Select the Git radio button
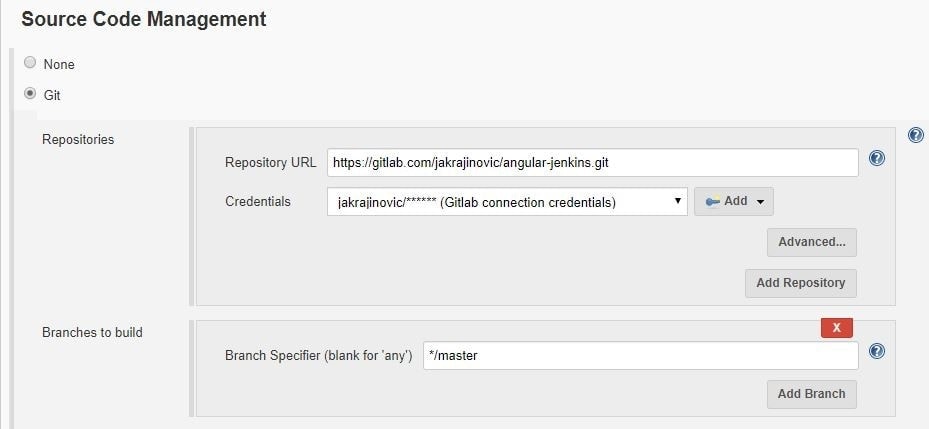 [30, 94]
